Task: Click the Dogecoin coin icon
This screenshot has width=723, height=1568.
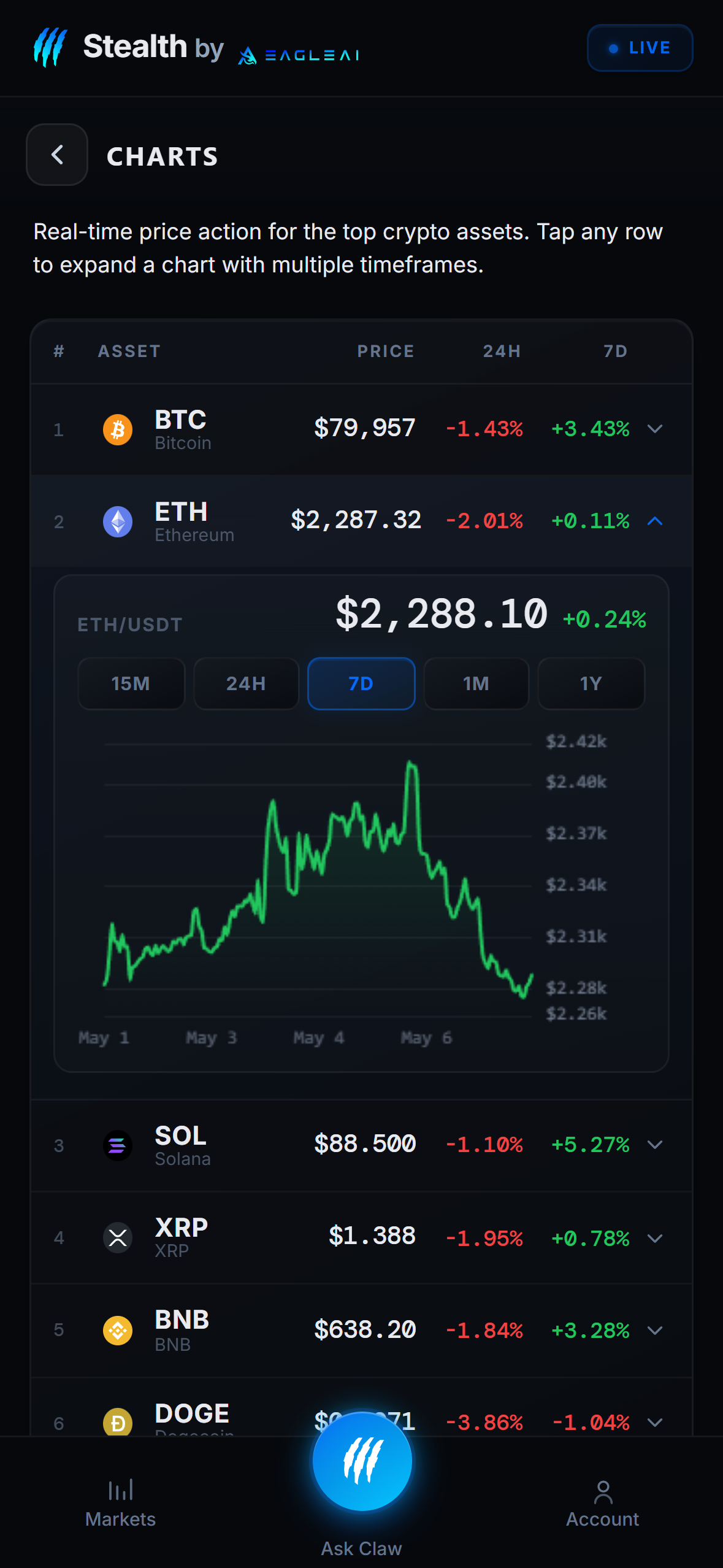Action: pyautogui.click(x=118, y=1422)
